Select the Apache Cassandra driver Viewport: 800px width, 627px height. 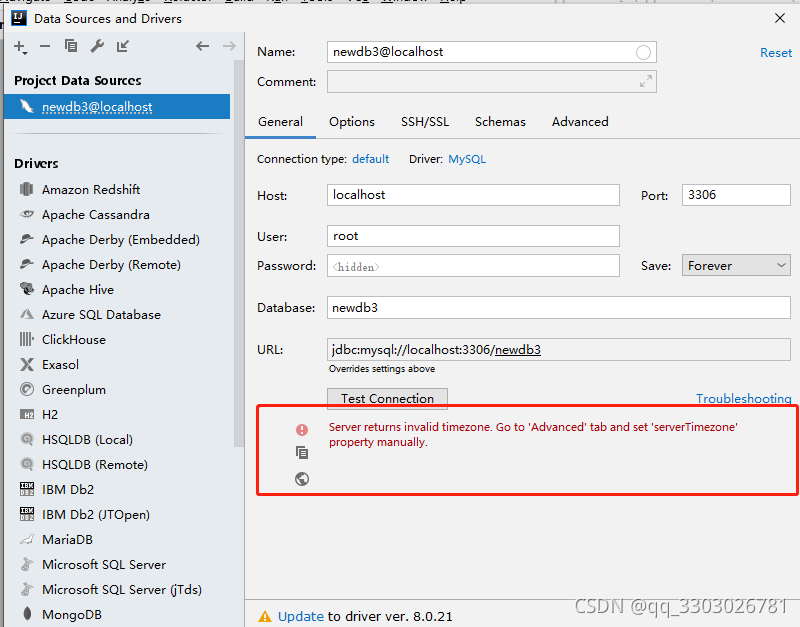96,214
